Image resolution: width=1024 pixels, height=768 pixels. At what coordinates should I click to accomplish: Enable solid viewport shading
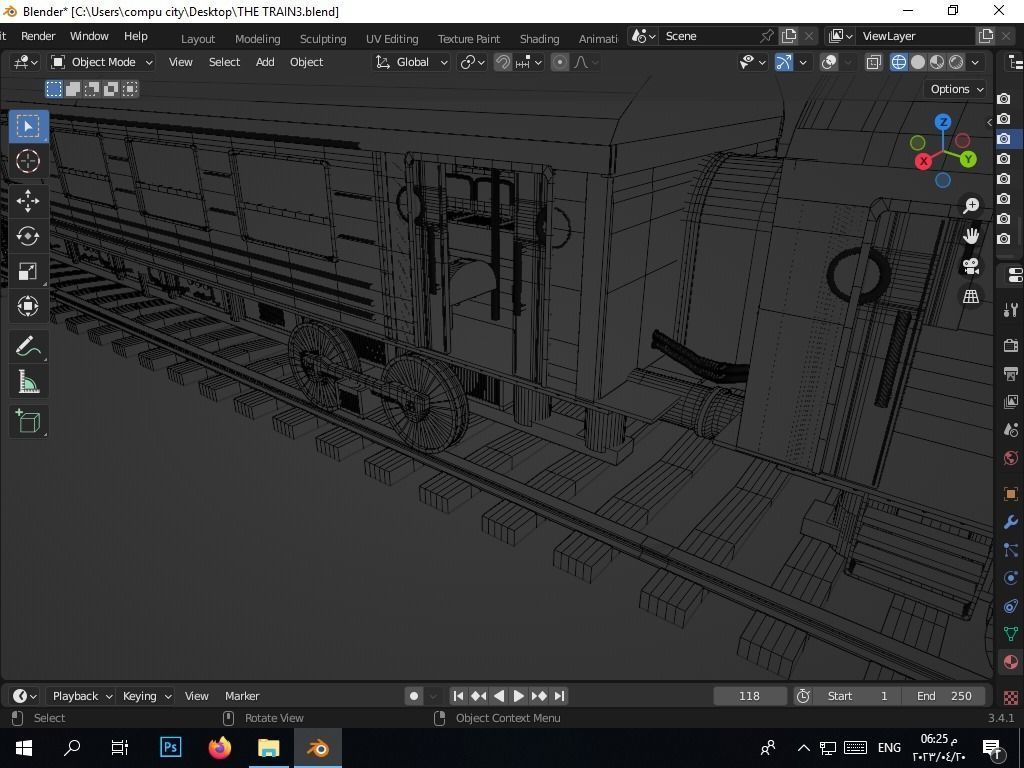point(918,62)
